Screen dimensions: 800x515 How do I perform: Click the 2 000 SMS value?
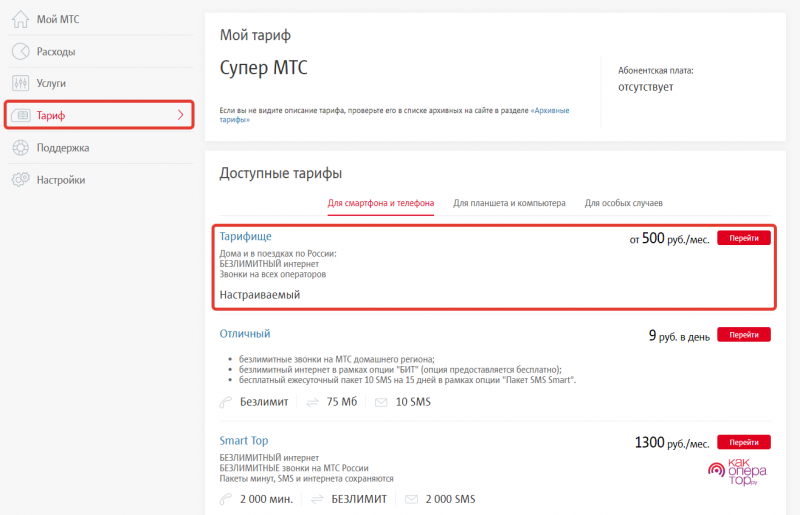click(x=451, y=499)
